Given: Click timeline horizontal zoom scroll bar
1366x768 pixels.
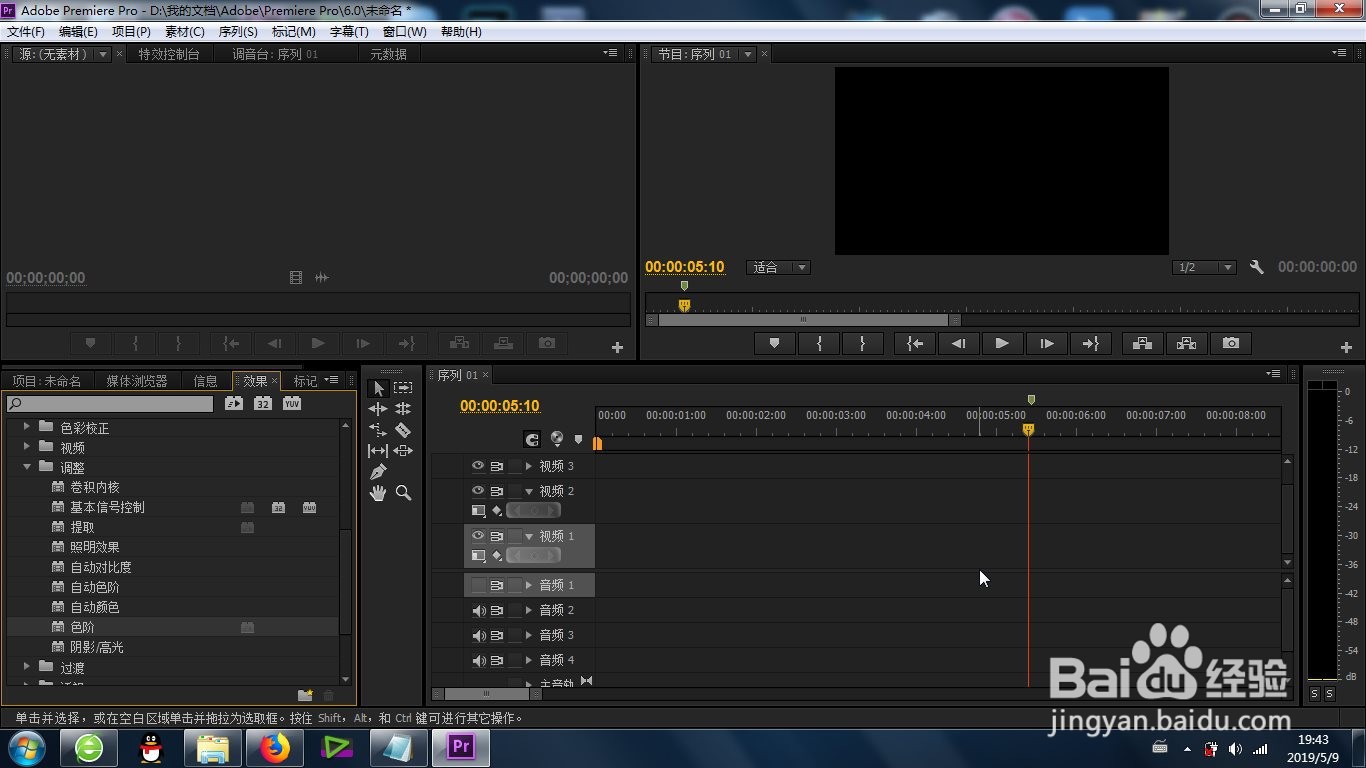Looking at the screenshot, I should pos(487,694).
